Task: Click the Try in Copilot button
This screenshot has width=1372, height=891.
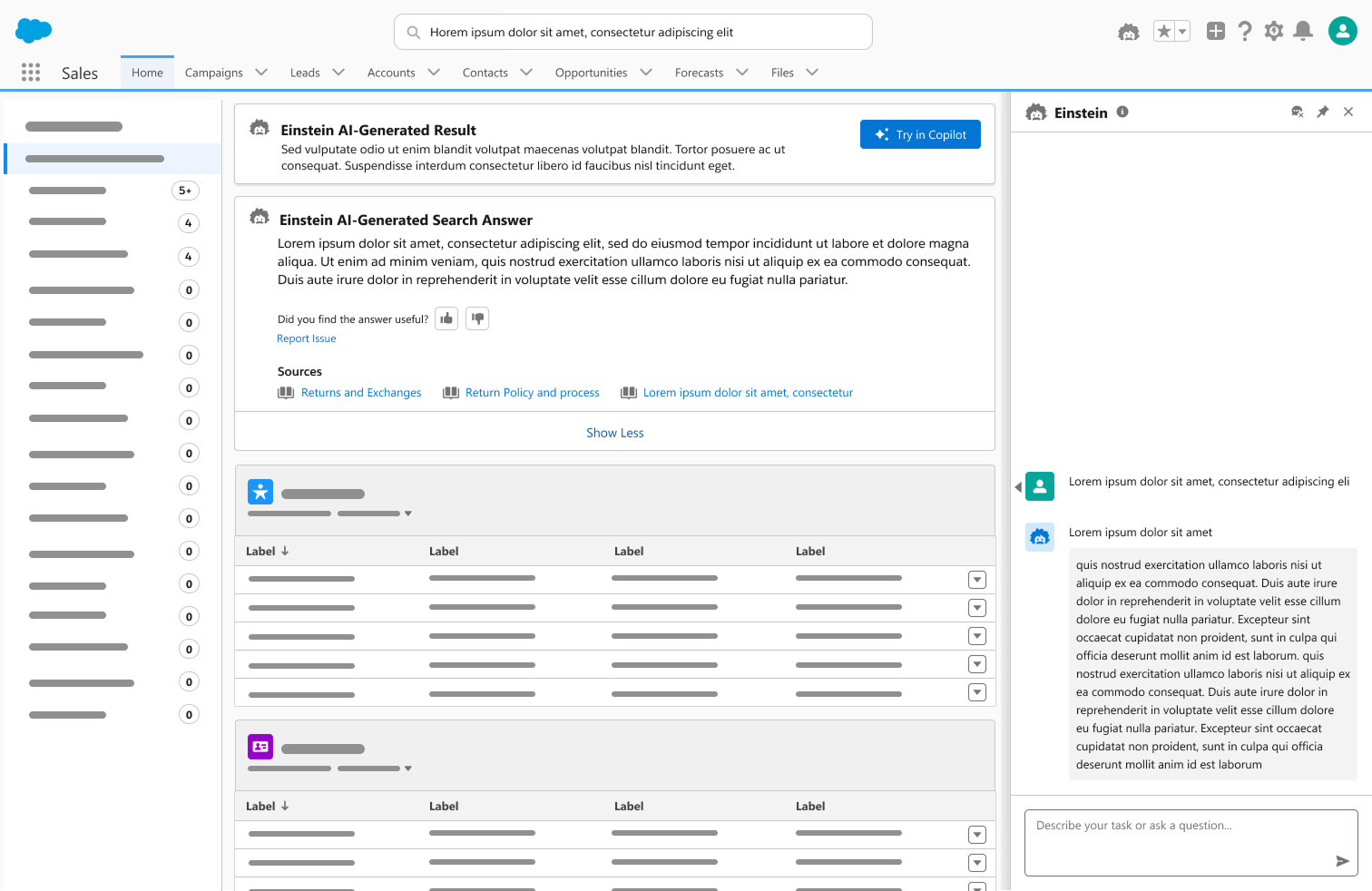Action: (x=920, y=134)
